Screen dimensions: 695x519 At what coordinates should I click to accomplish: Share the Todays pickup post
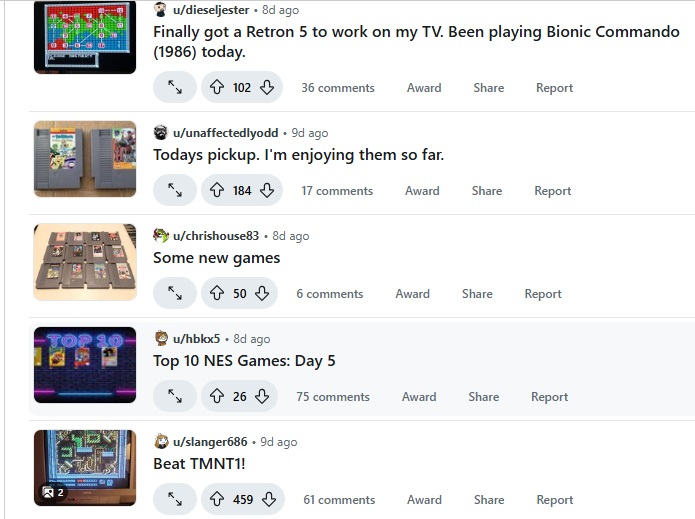[x=487, y=191]
